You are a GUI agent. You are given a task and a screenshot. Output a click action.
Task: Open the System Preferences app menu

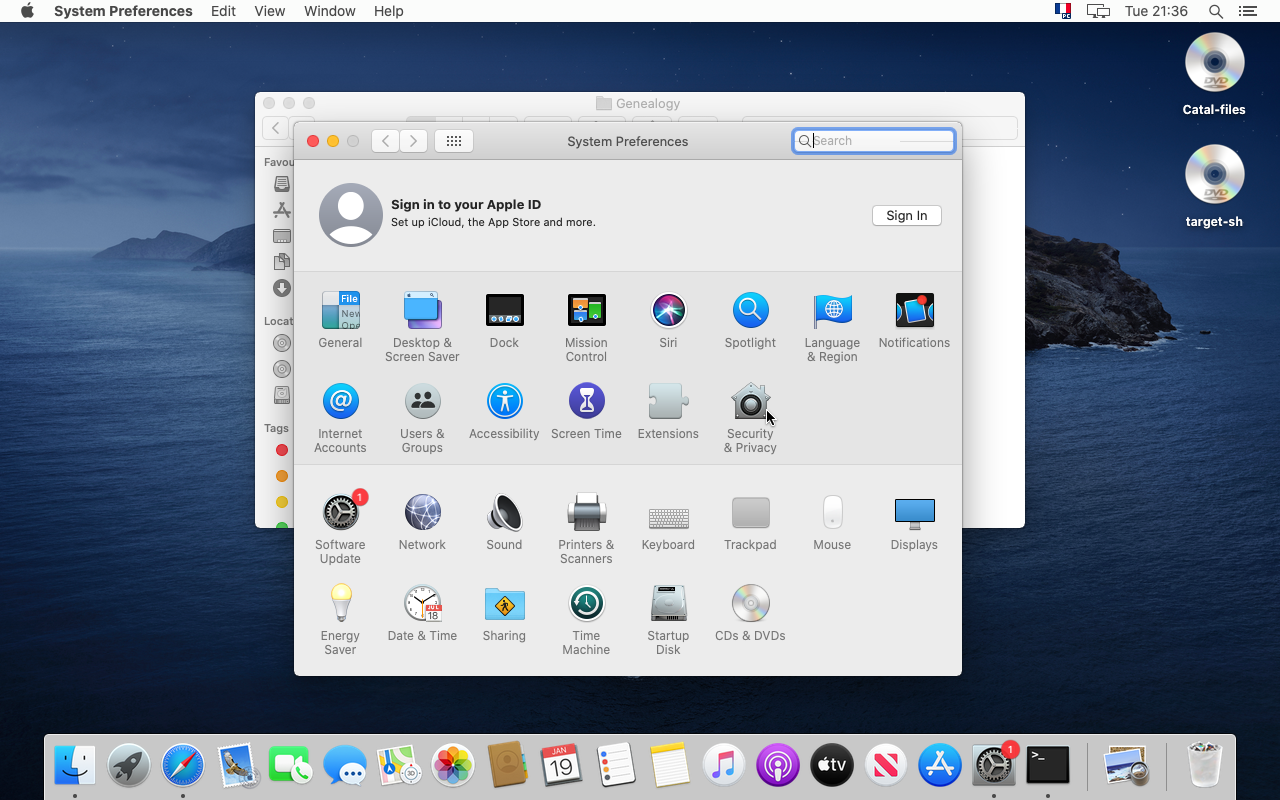point(123,11)
